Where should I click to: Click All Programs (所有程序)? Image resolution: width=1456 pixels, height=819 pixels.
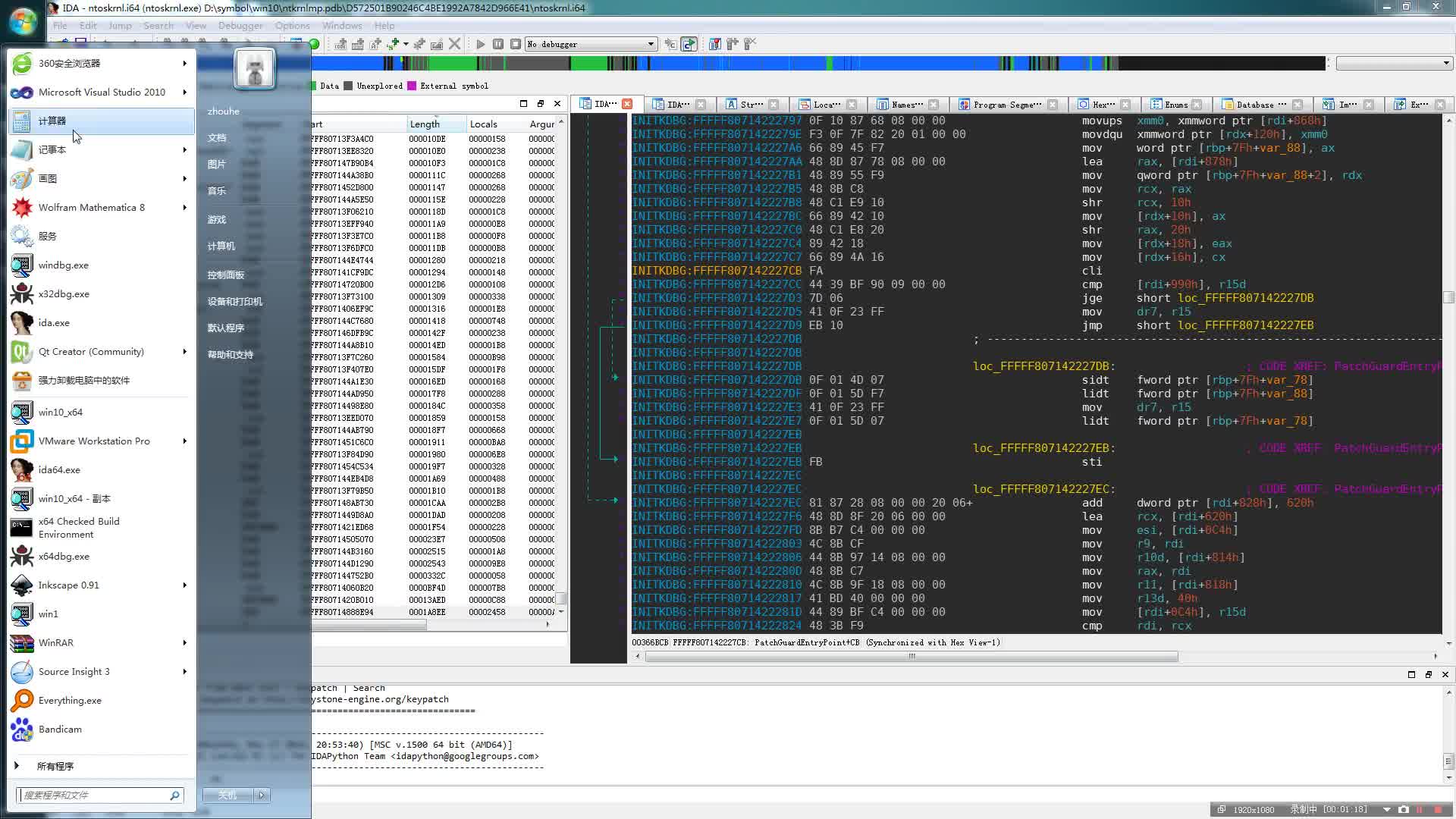[55, 766]
